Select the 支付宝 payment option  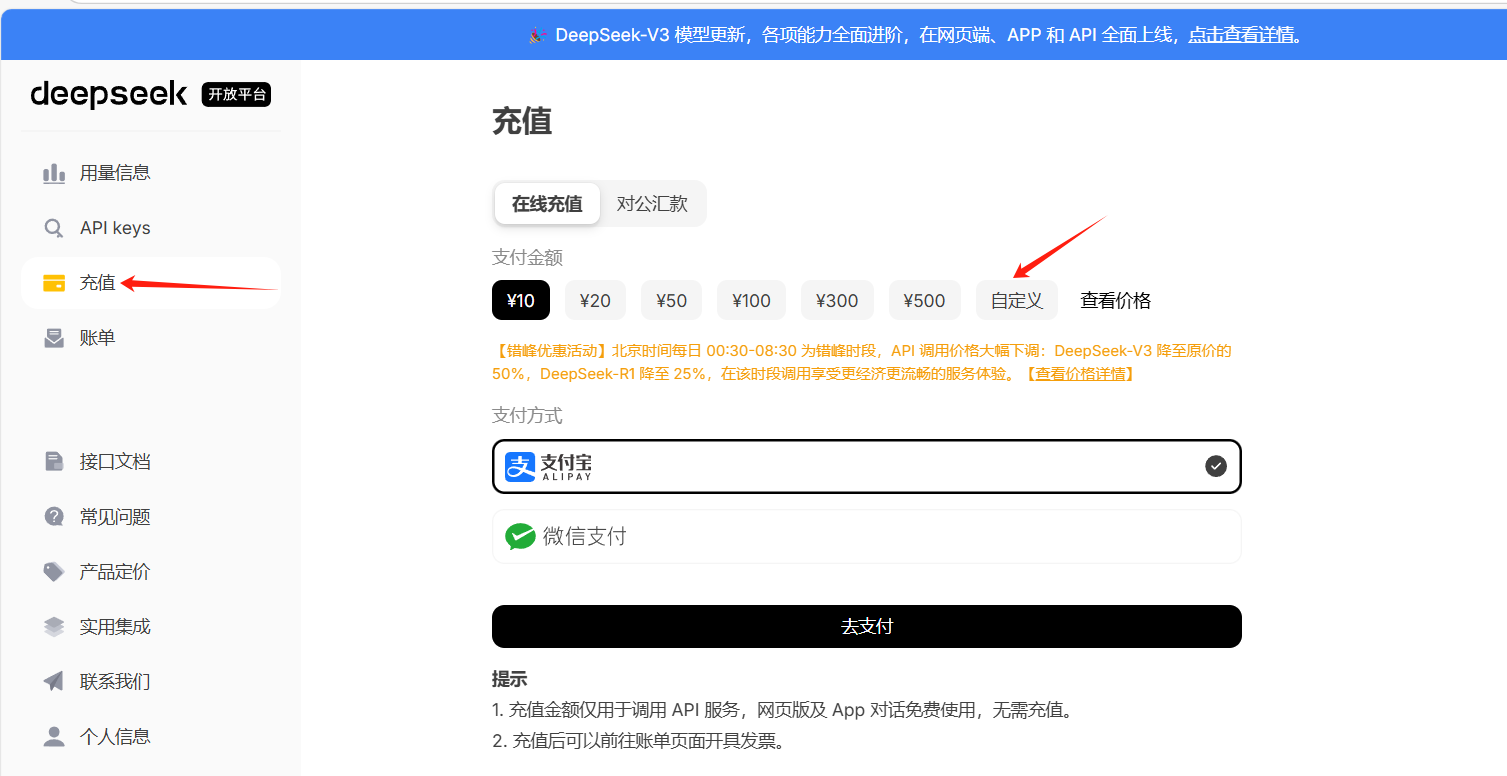867,467
